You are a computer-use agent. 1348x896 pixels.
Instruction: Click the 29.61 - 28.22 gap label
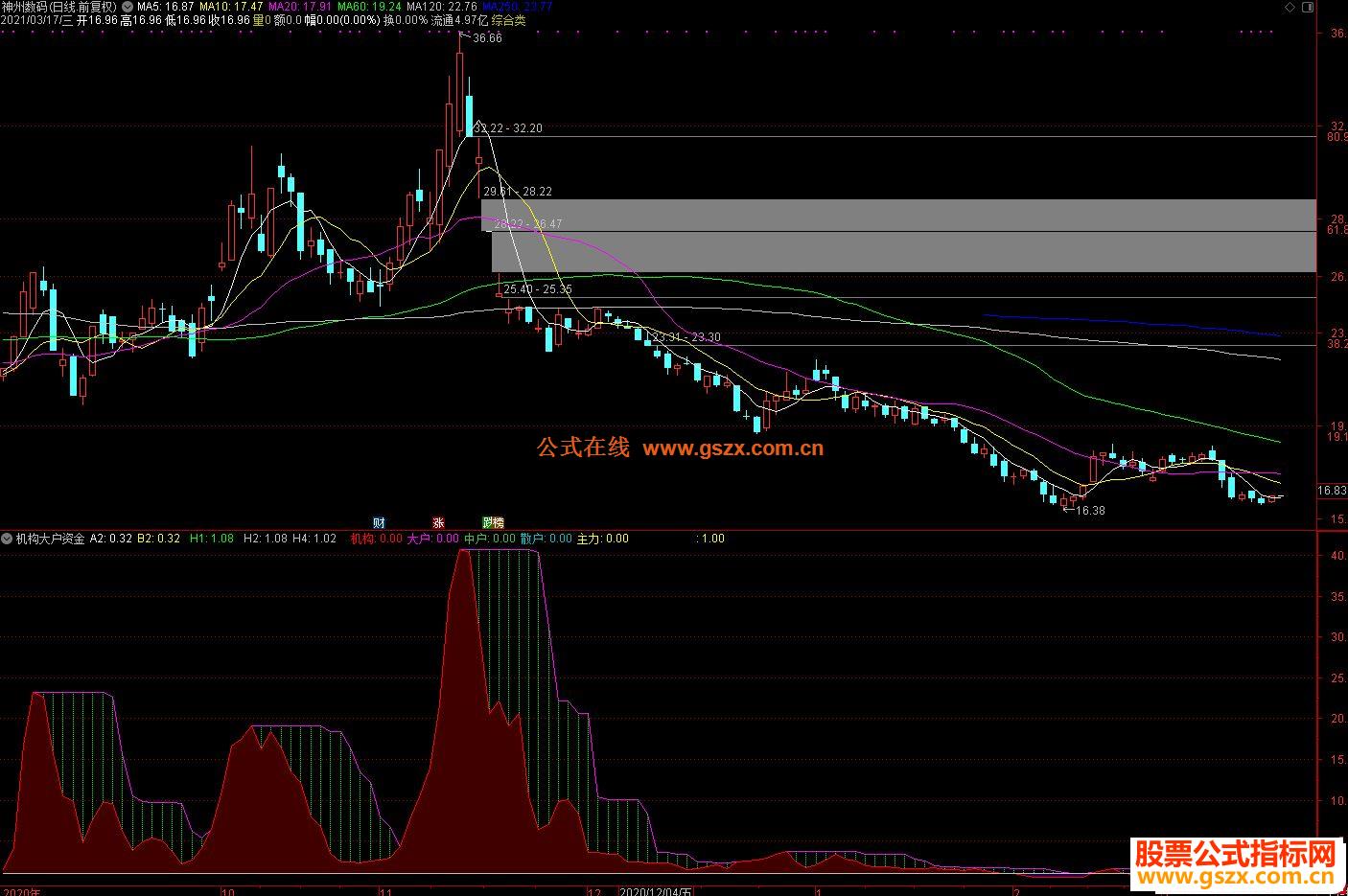point(518,192)
